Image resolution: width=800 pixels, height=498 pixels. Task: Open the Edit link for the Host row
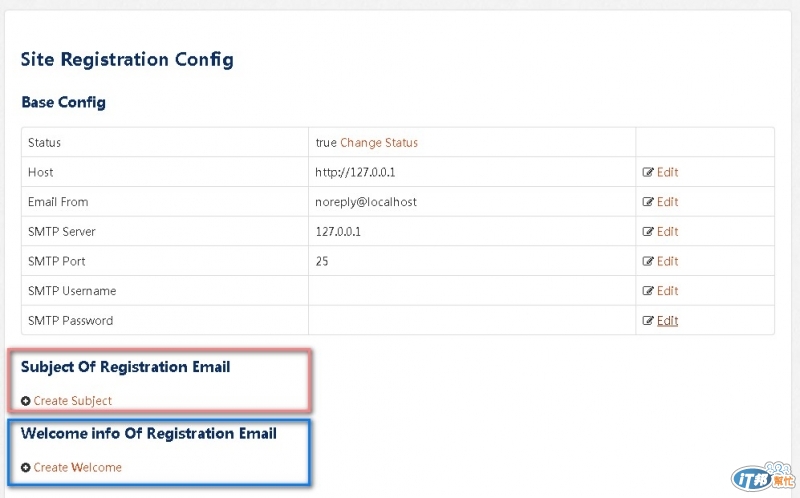(x=667, y=172)
